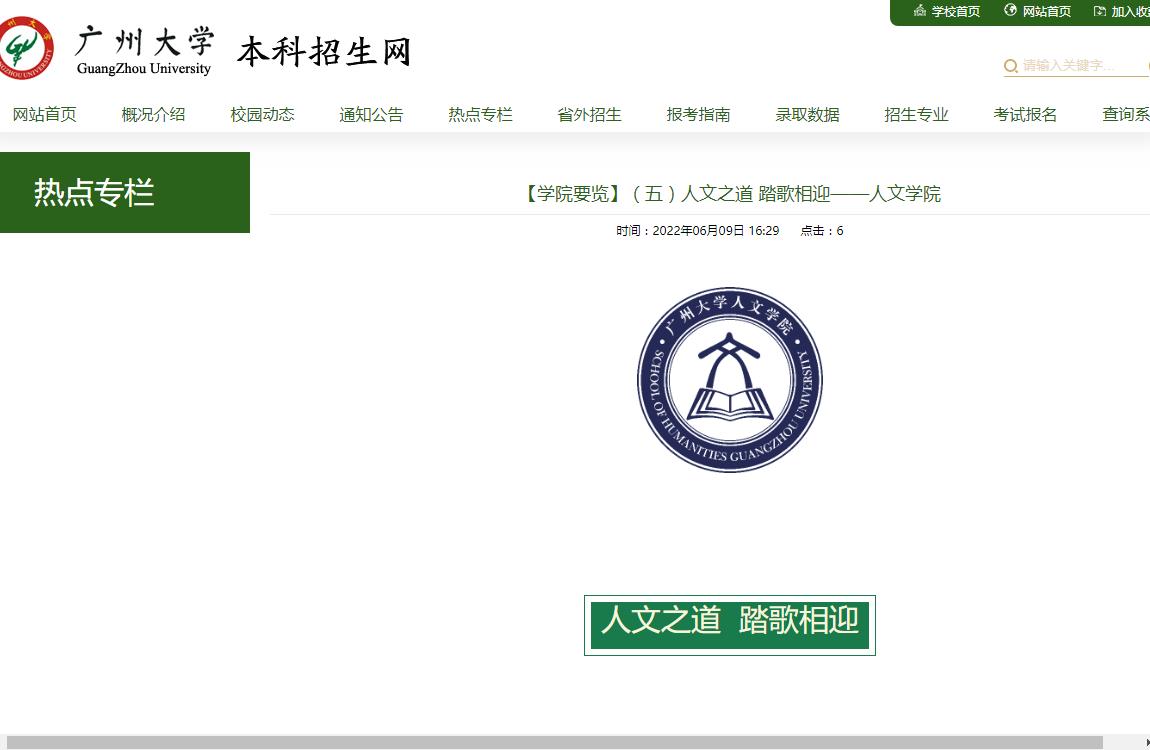Open the 网站首页 link in the green top bar
This screenshot has width=1150, height=750.
pos(1047,11)
